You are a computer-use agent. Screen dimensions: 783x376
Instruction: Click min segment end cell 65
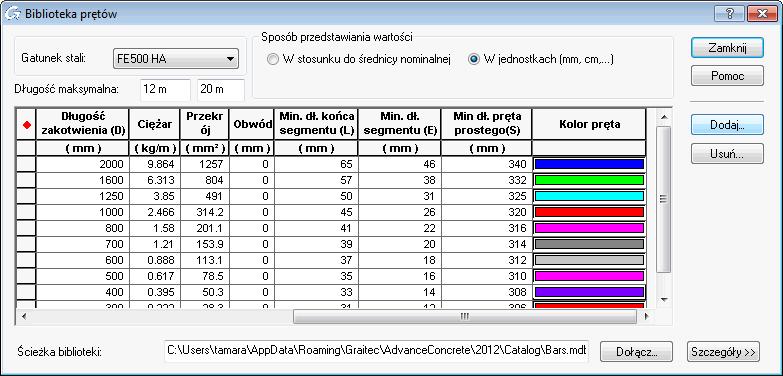316,164
